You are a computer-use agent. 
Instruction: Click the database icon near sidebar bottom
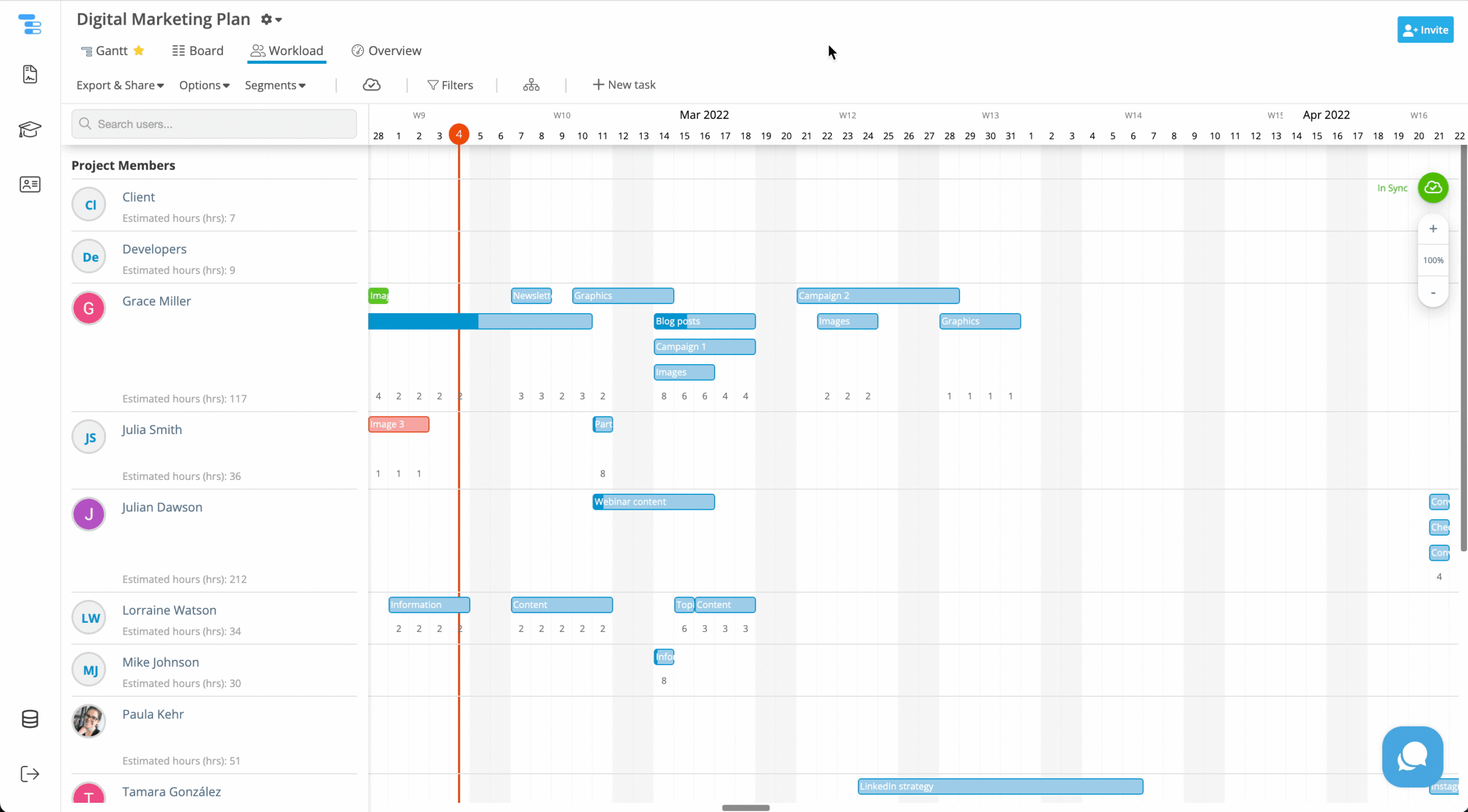pos(30,719)
